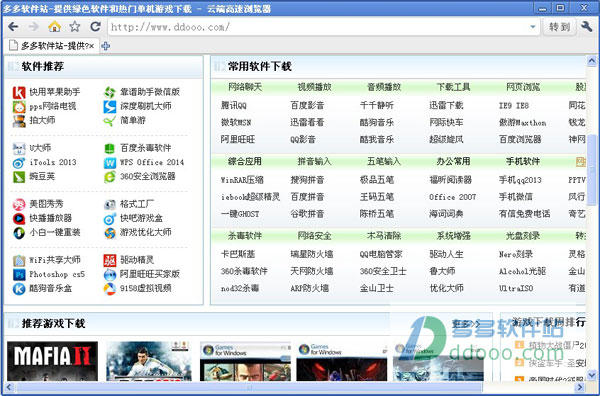Open the 腾讯QQ download link
The height and width of the screenshot is (396, 600).
[234, 105]
